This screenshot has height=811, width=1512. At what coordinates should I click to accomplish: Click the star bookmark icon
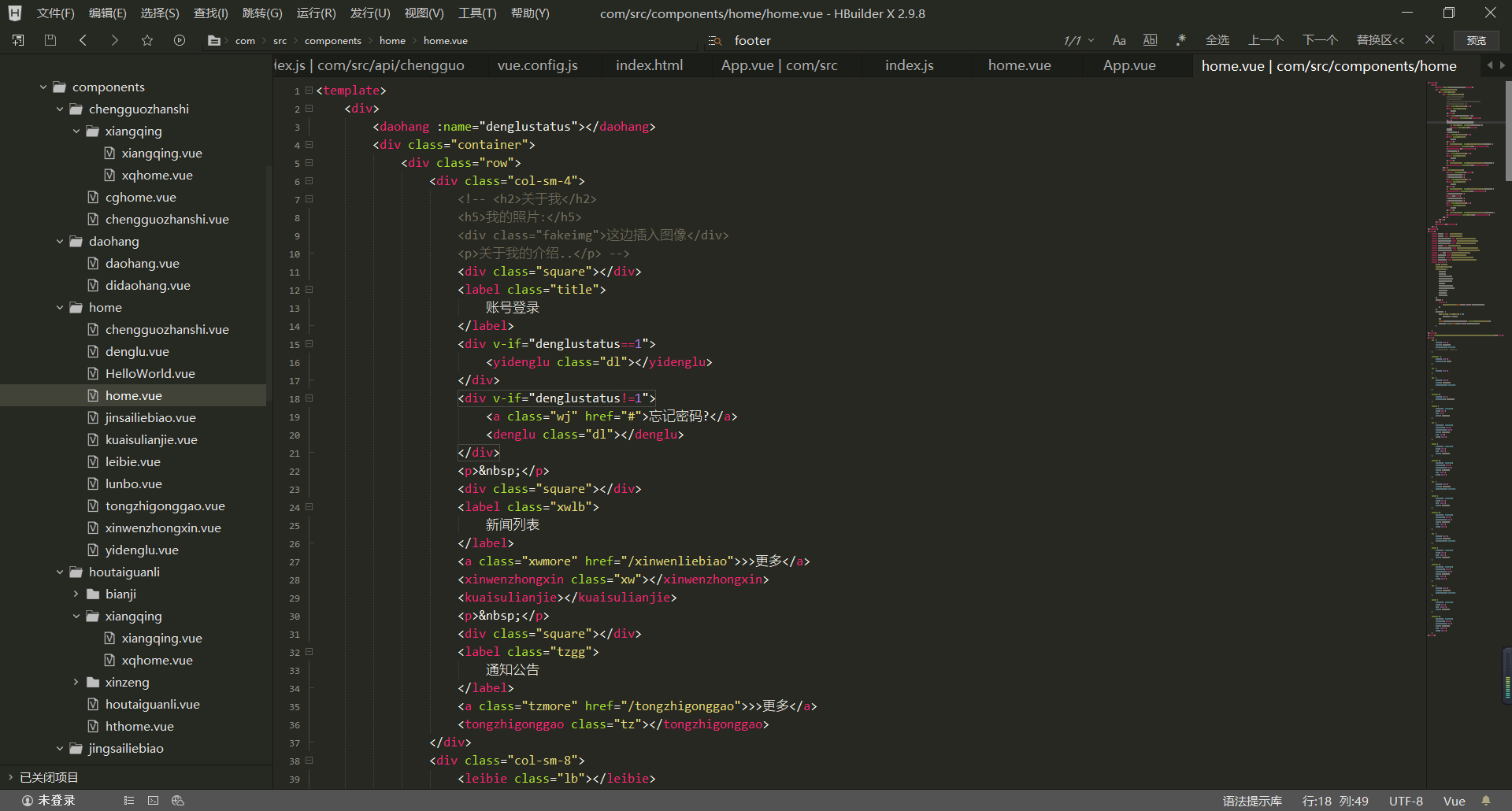pos(147,40)
